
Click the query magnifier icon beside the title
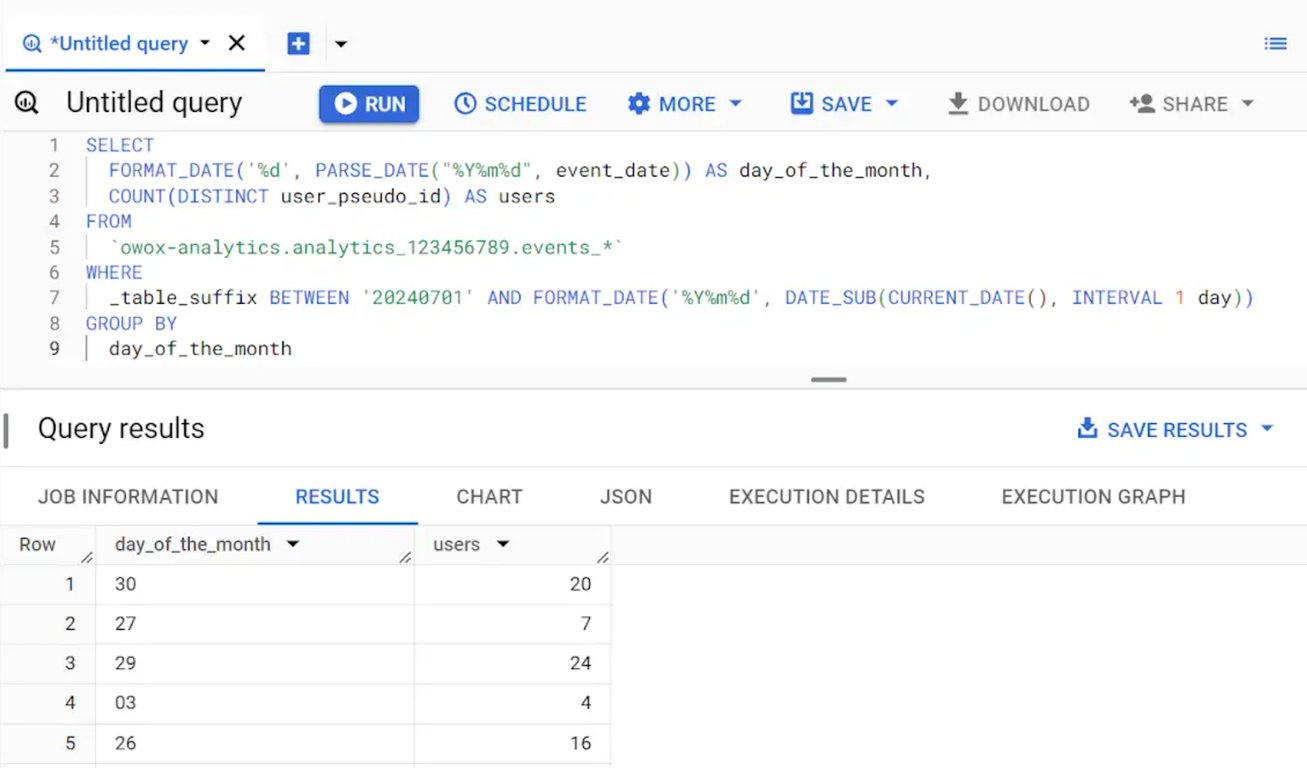click(27, 103)
